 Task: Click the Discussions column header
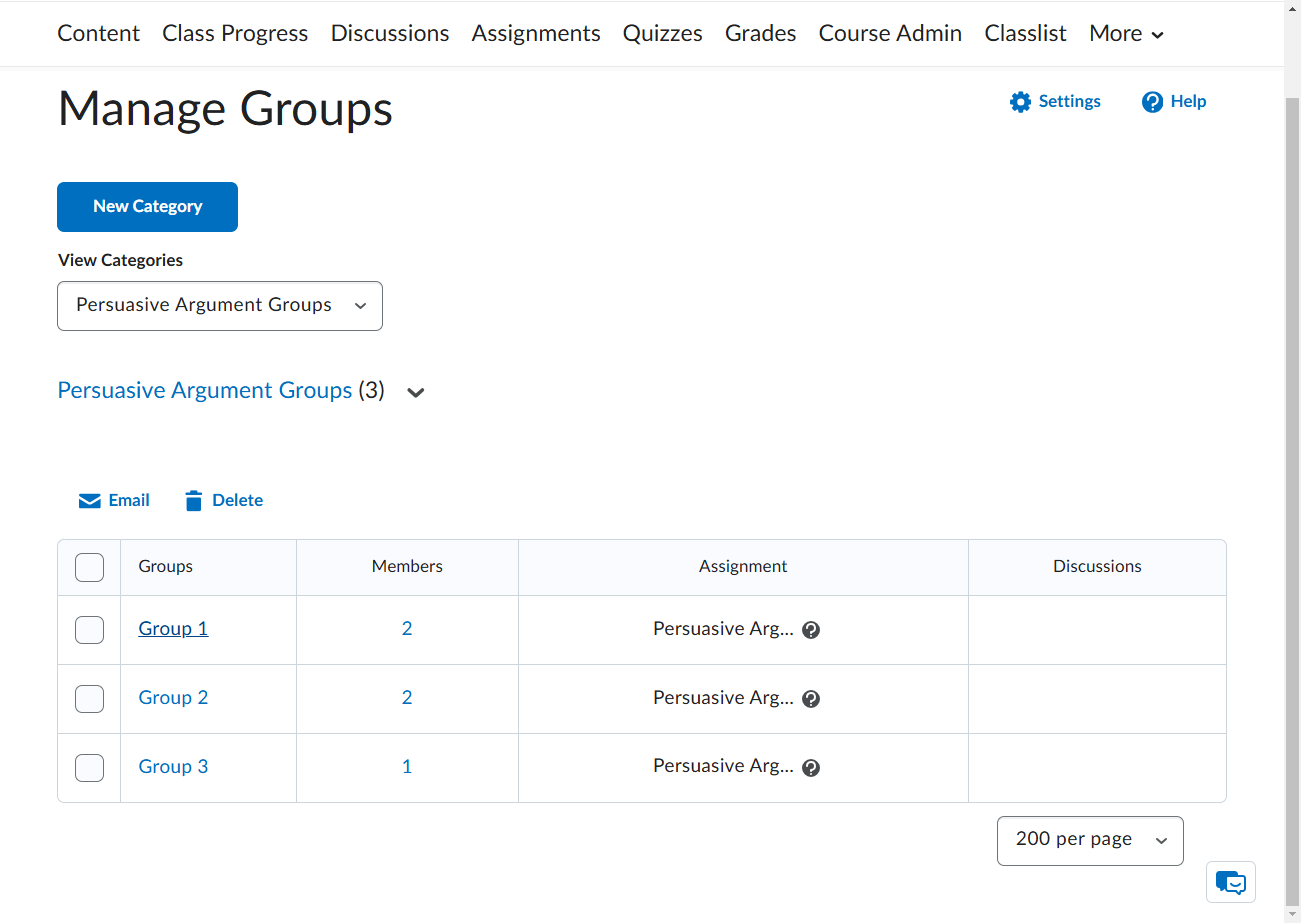(x=1097, y=567)
